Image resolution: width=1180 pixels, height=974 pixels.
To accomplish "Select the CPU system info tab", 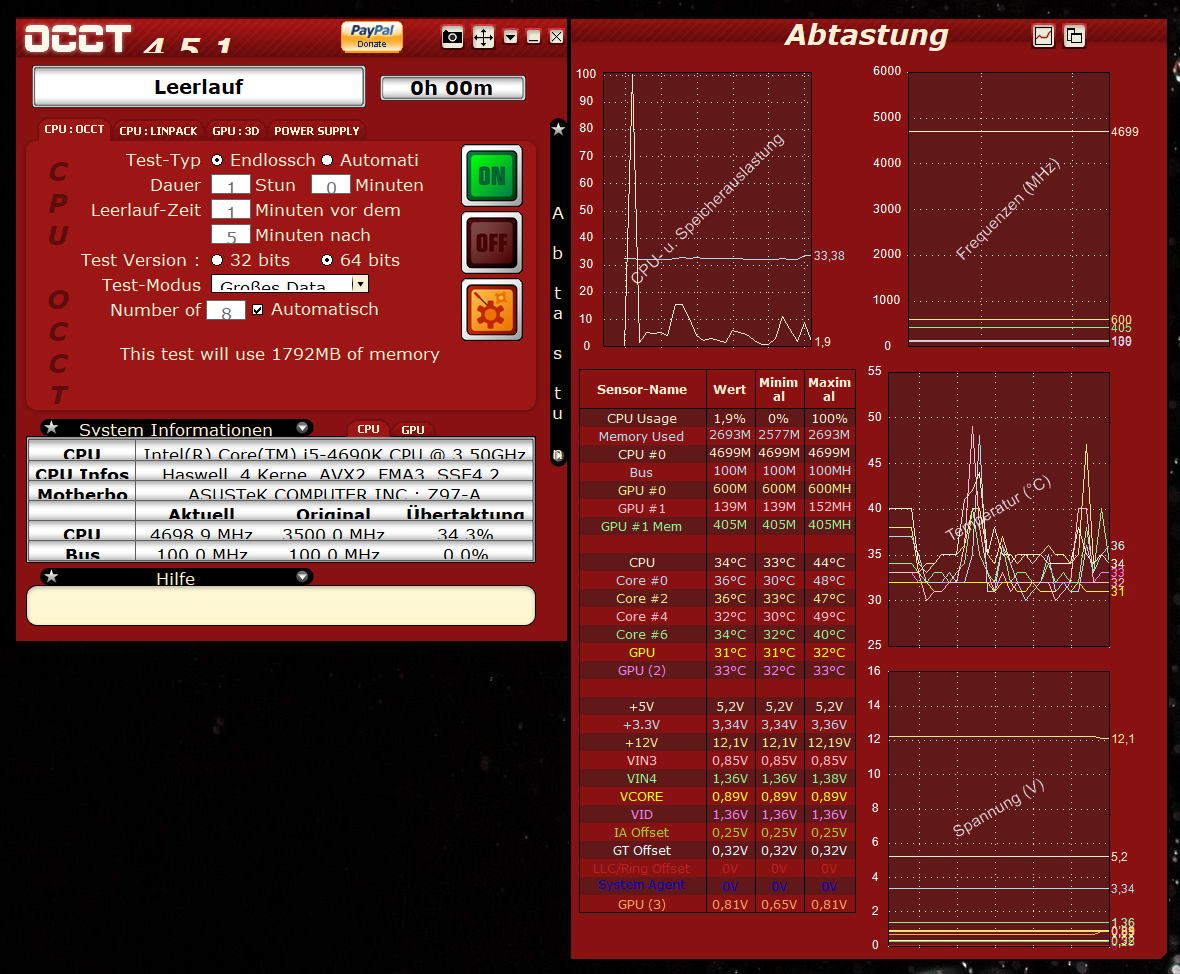I will [368, 429].
